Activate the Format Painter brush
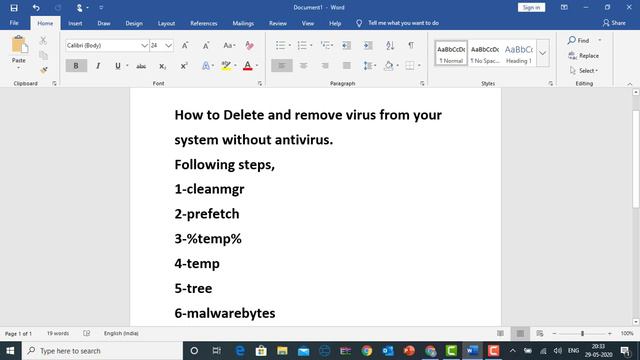This screenshot has height=360, width=640. coord(43,70)
